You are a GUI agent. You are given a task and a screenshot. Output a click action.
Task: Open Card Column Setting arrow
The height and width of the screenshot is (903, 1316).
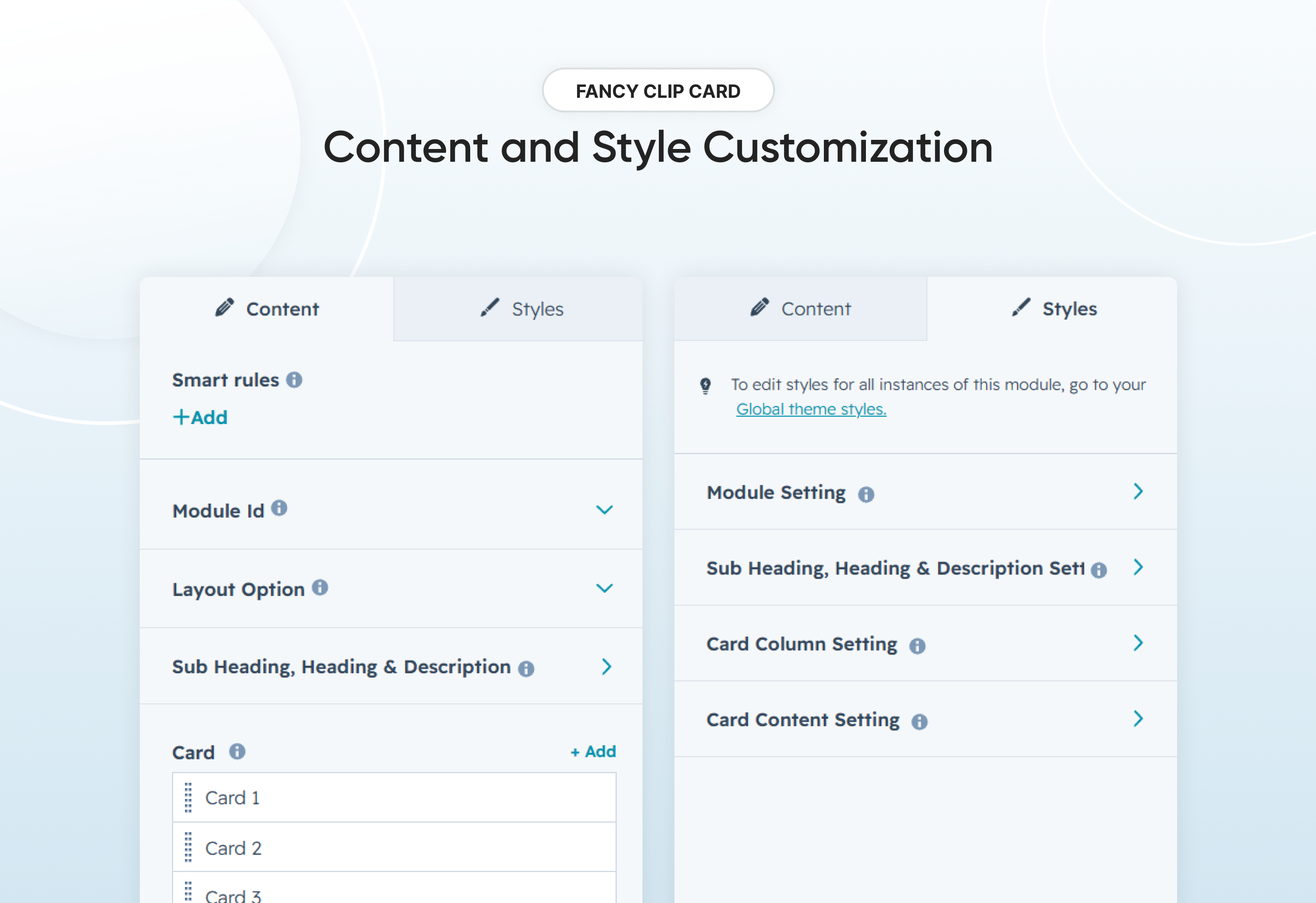click(x=1138, y=643)
